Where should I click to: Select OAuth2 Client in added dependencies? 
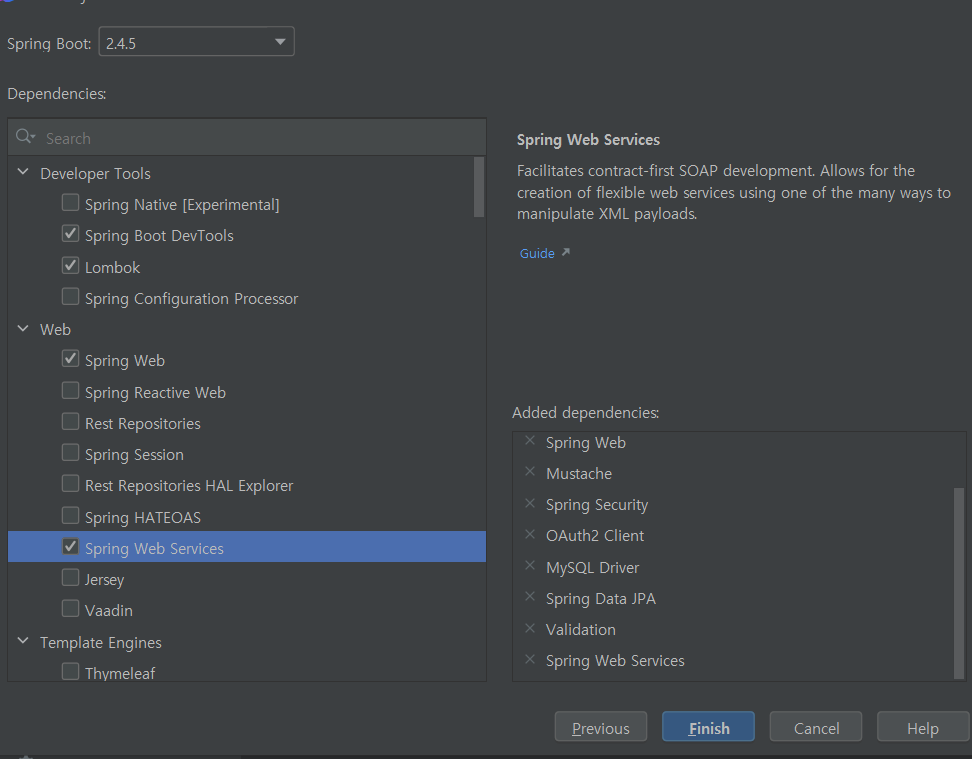pyautogui.click(x=595, y=536)
